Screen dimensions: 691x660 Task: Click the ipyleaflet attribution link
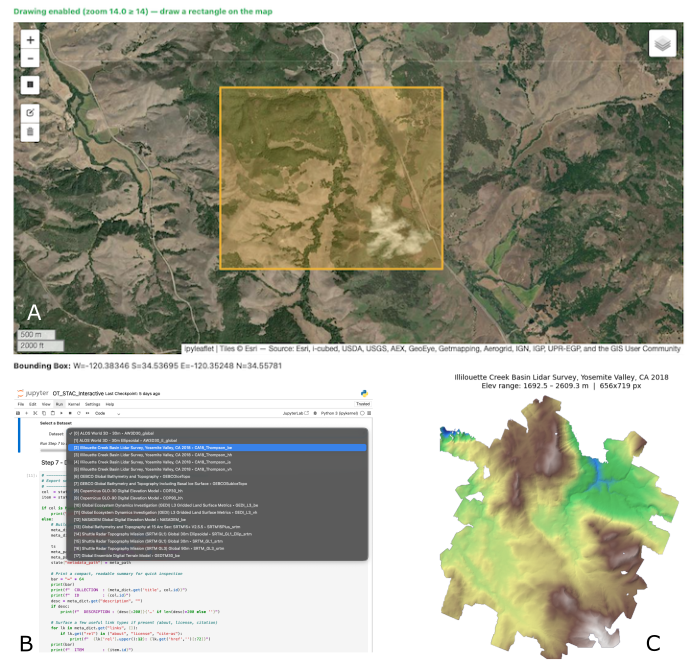point(199,349)
